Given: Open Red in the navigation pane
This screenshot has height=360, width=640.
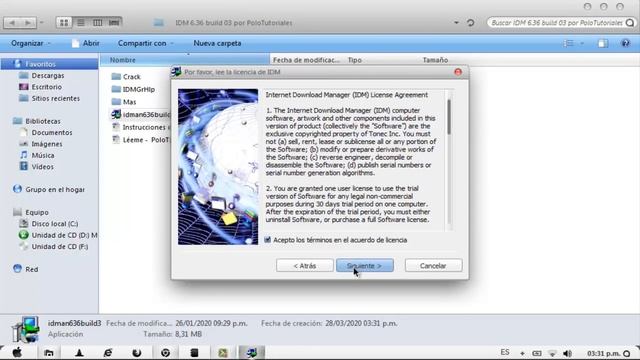Looking at the screenshot, I should point(25,269).
